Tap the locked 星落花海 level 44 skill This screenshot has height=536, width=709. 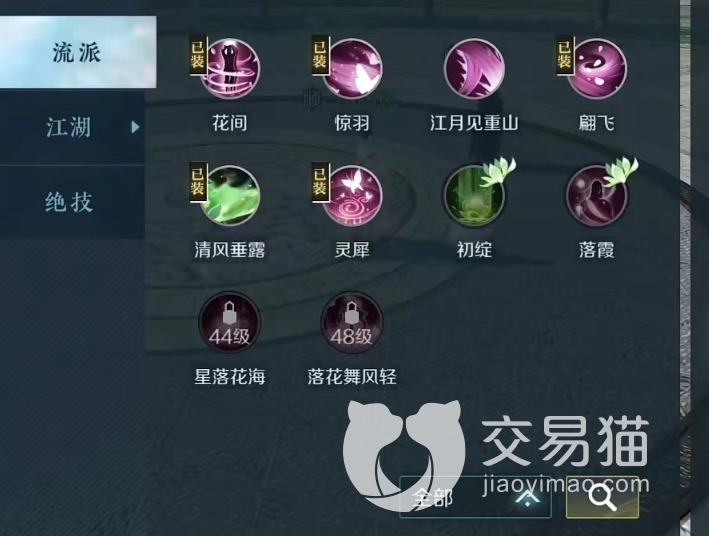(x=230, y=322)
